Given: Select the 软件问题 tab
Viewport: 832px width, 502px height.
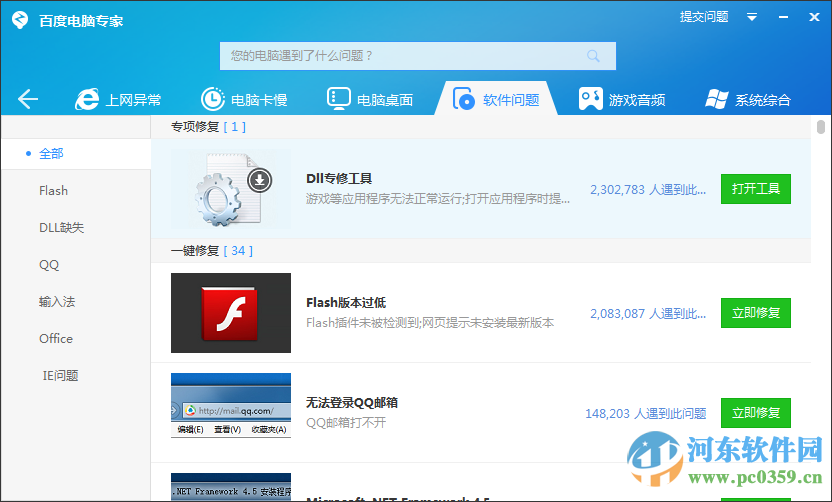Looking at the screenshot, I should coord(496,99).
